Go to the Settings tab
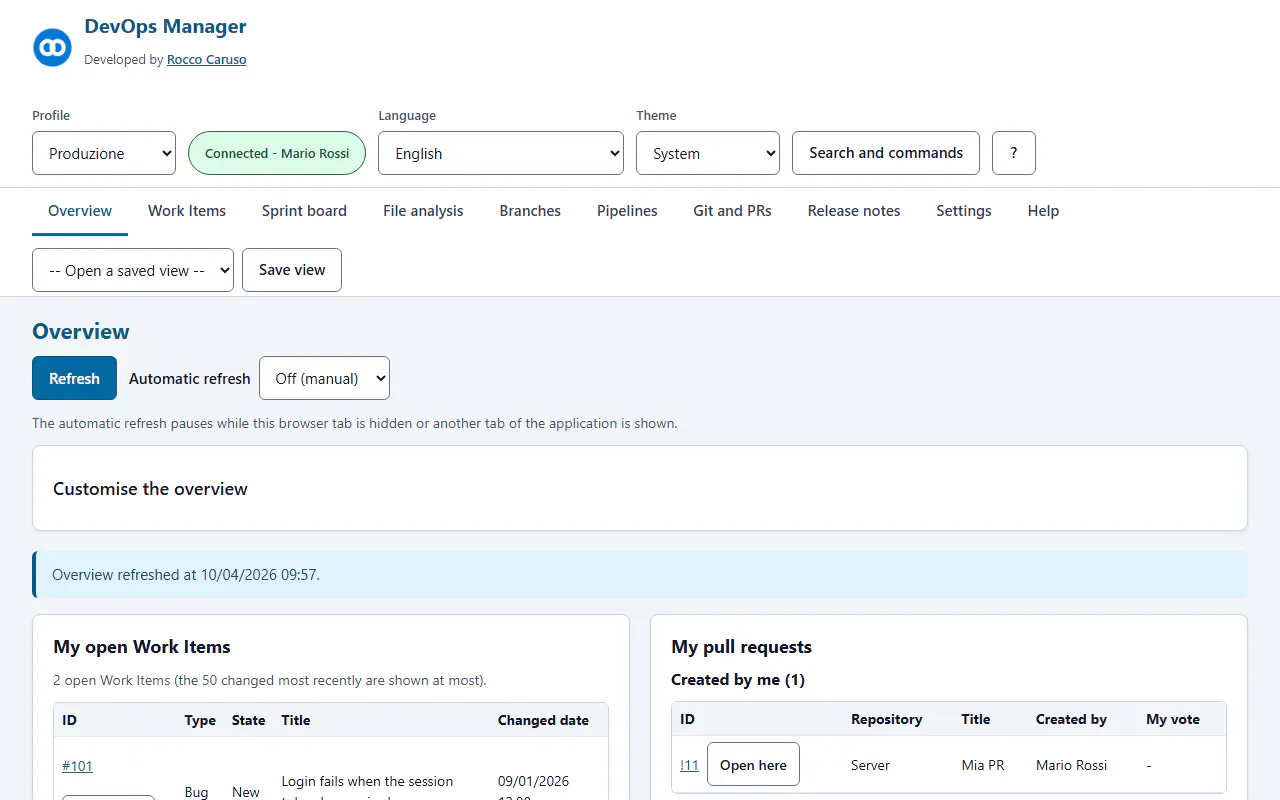 [964, 211]
